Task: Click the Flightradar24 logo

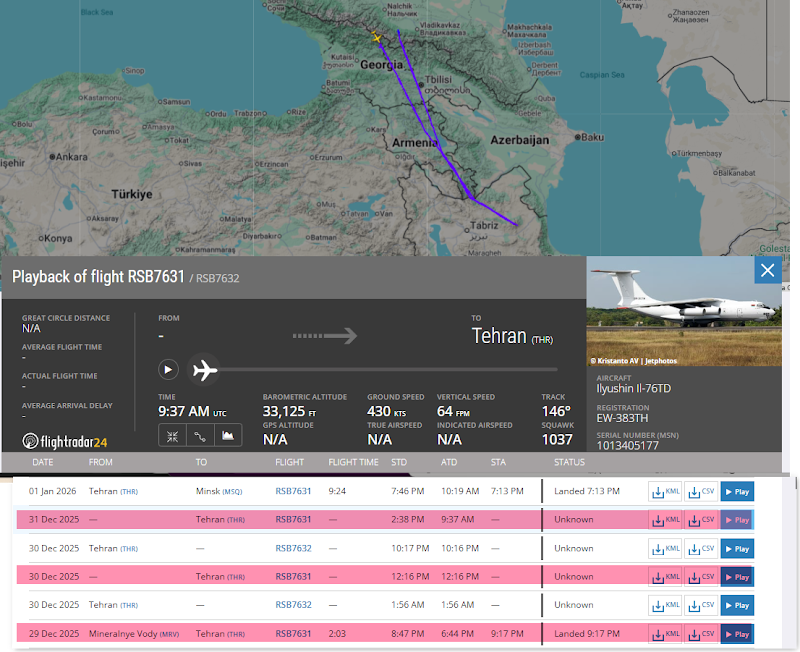Action: click(x=65, y=441)
